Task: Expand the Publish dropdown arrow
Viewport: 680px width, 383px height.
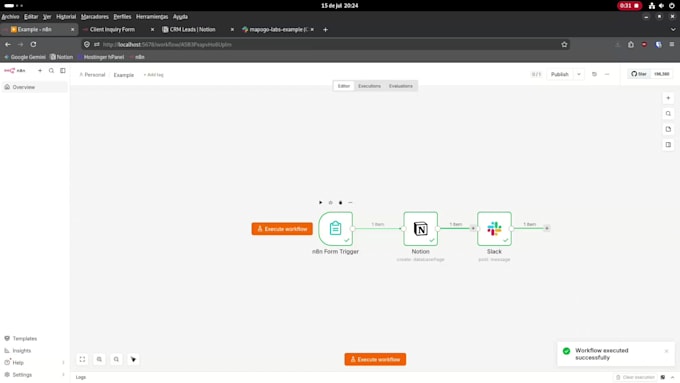Action: pos(579,74)
